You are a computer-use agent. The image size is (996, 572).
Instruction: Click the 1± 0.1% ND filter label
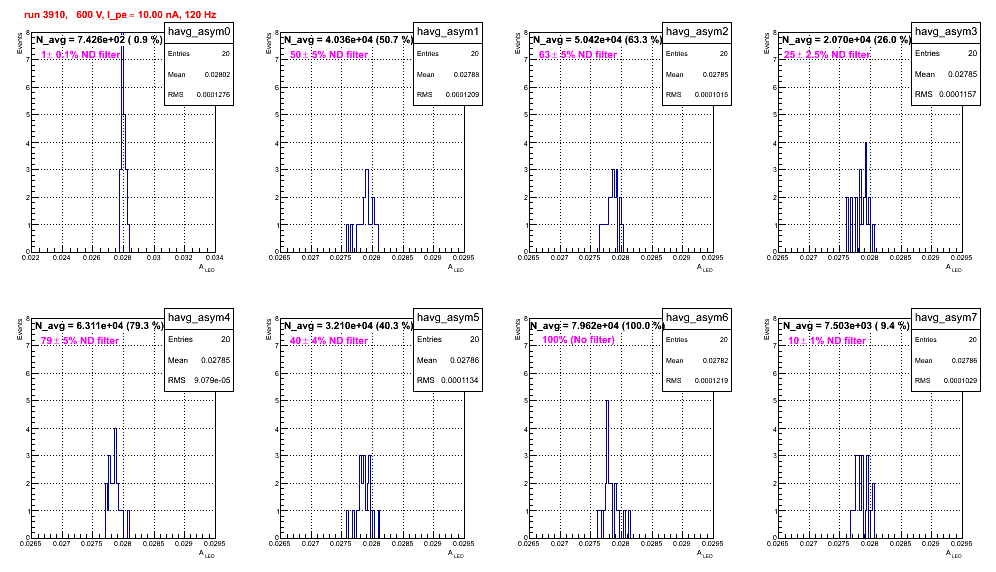click(x=81, y=55)
